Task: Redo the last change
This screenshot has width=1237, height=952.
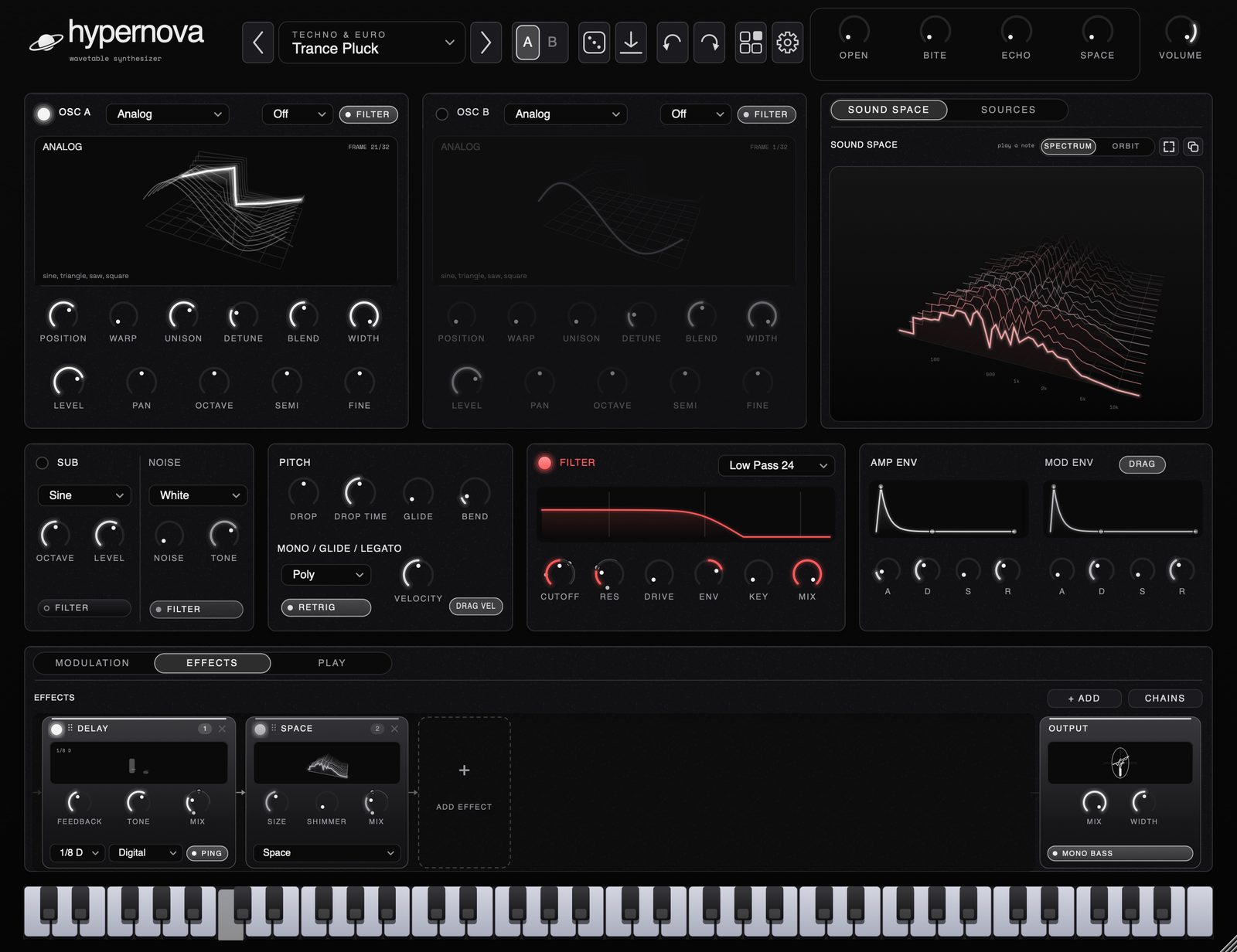Action: point(709,42)
